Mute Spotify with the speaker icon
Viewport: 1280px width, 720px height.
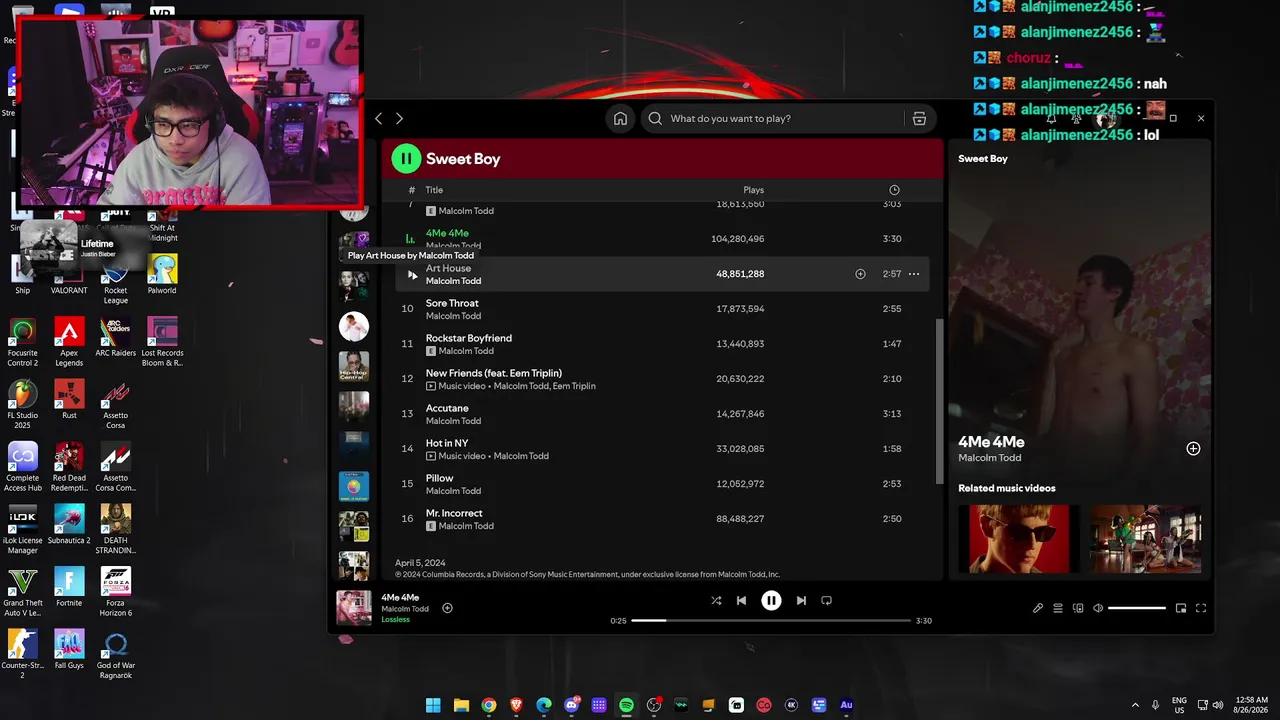1098,608
